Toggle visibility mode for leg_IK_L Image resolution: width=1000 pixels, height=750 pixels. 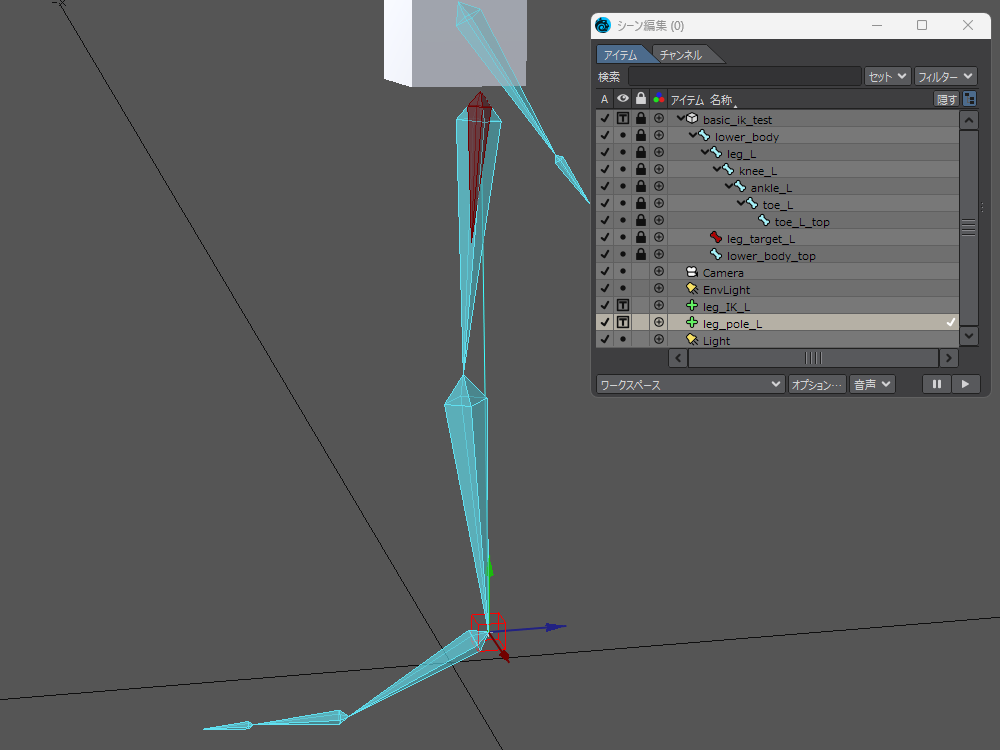[x=622, y=306]
